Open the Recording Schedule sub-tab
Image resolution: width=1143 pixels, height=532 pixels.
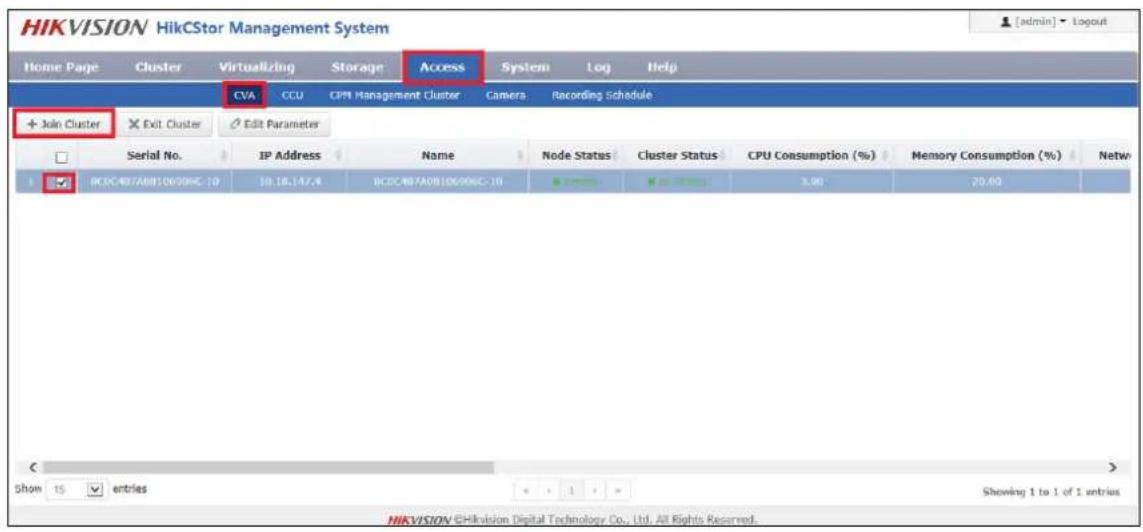point(601,95)
